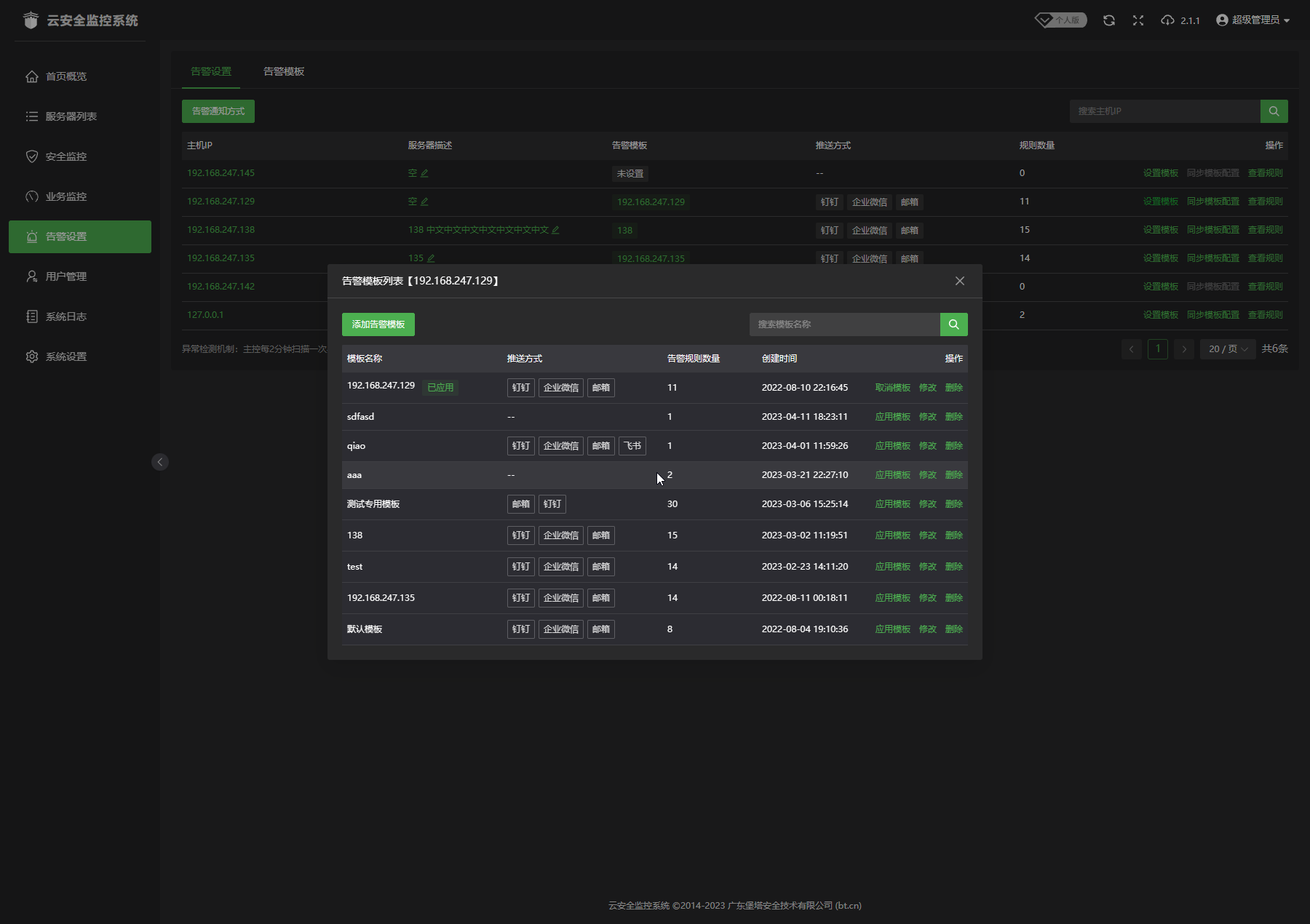Click edit pencil icon next to description 135
Viewport: 1310px width, 924px height.
pyautogui.click(x=431, y=258)
